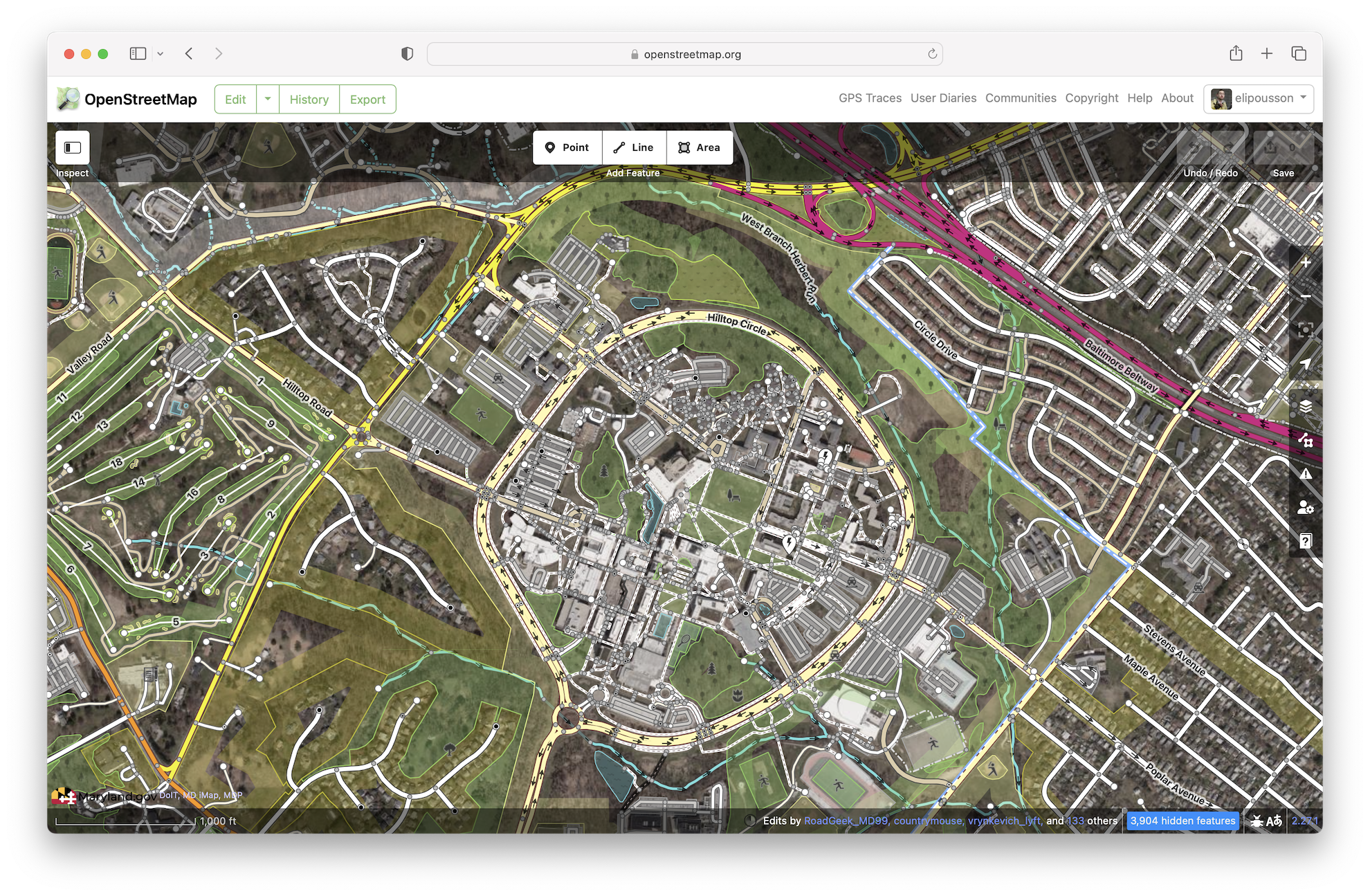Open the iD Help panel
Screen dimensions: 1370x896
[x=1306, y=541]
